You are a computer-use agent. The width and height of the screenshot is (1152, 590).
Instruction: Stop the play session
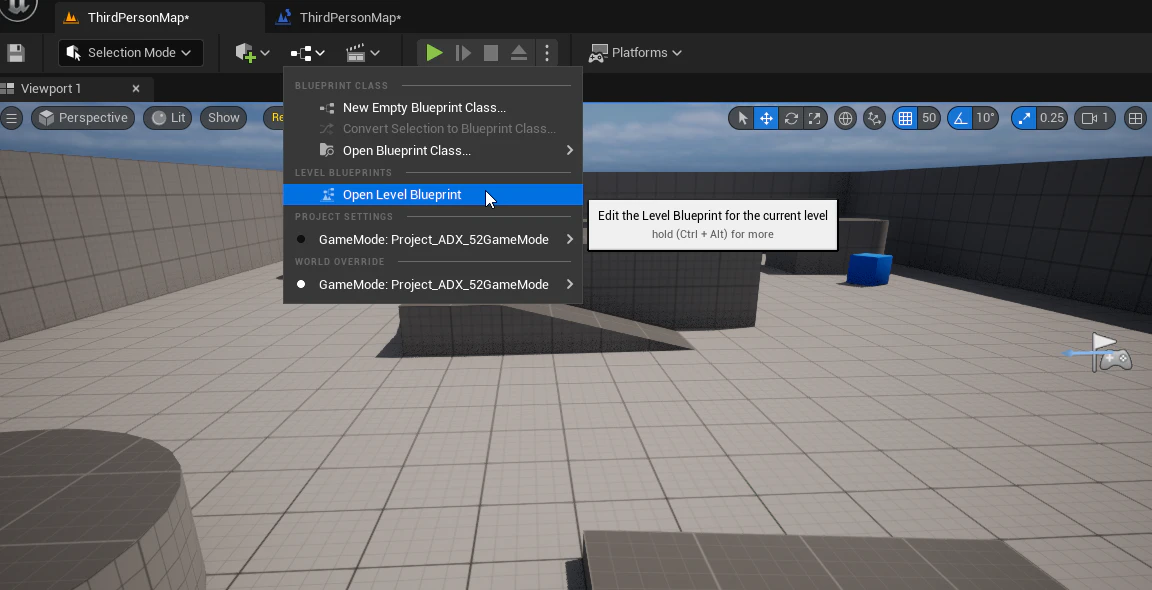tap(491, 53)
